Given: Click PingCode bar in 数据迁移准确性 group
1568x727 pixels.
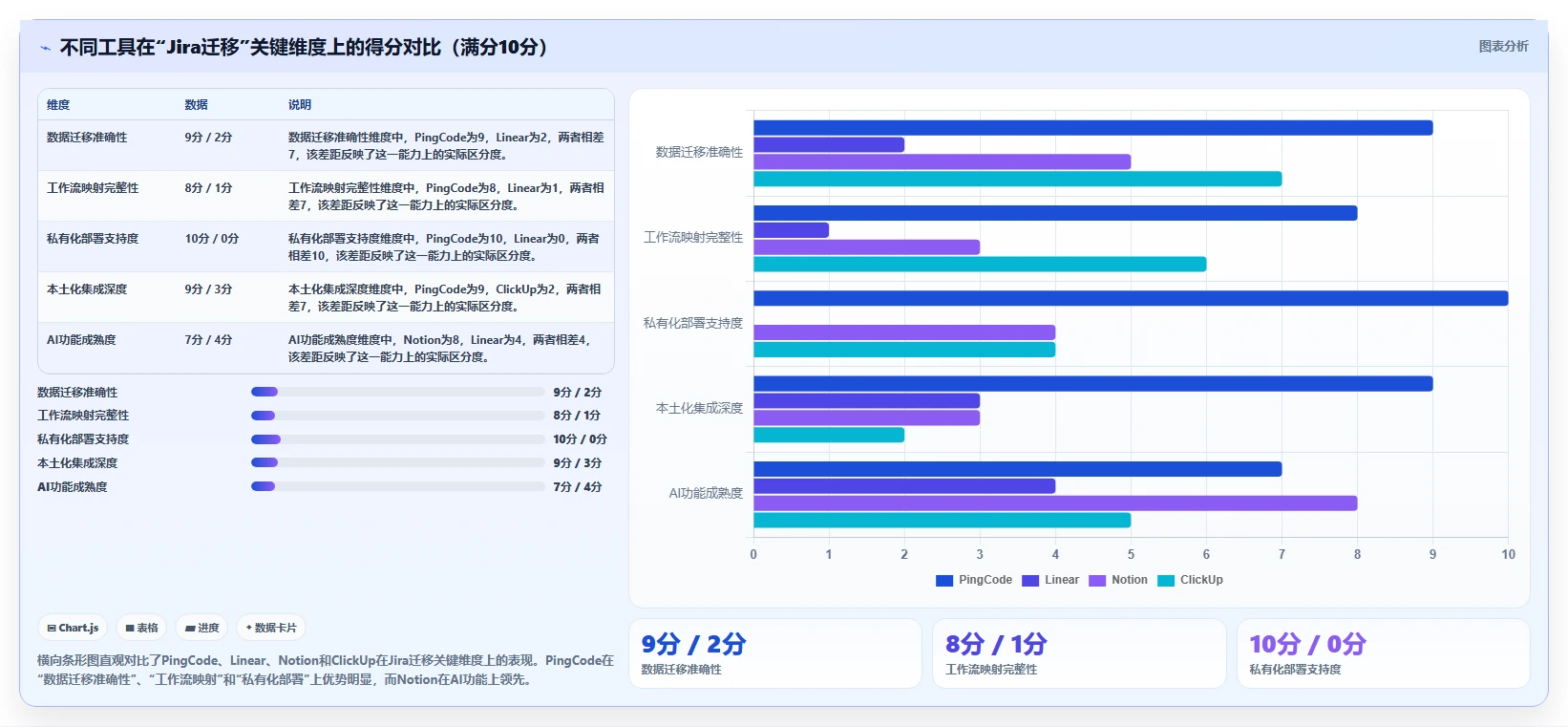Looking at the screenshot, I should tap(1093, 128).
